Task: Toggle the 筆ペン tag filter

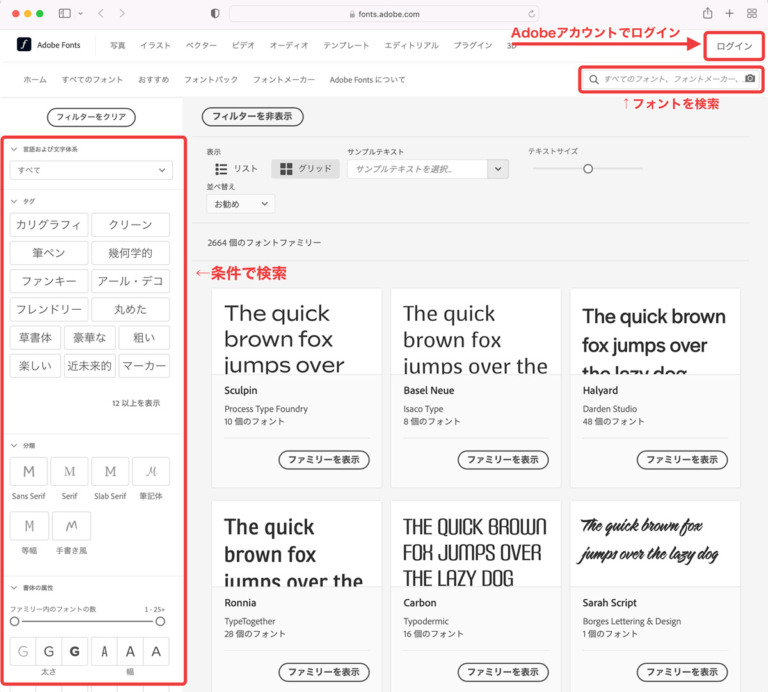Action: [x=49, y=253]
